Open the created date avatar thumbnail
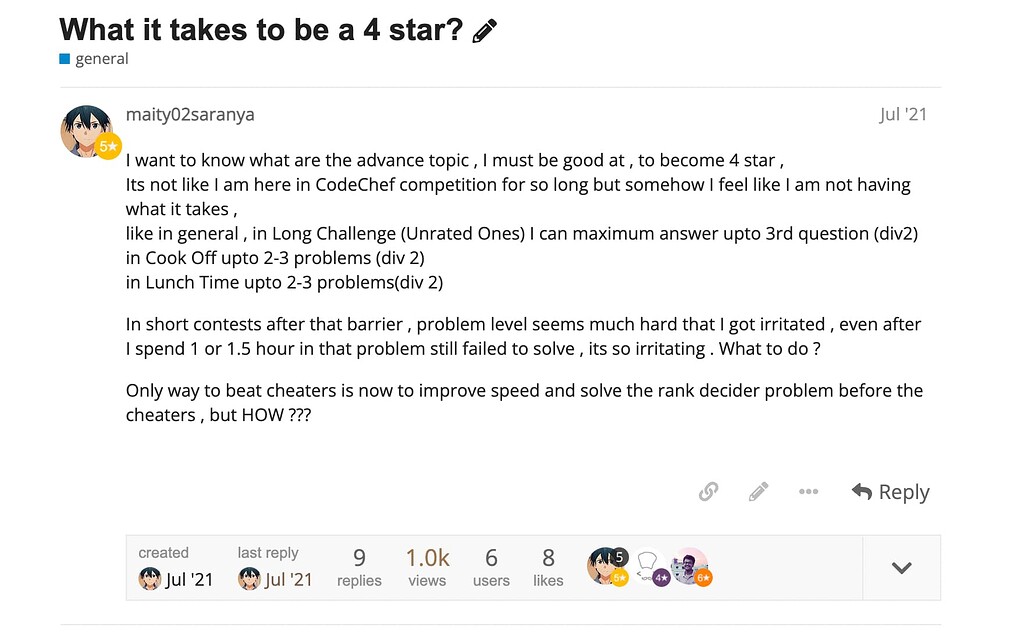The image size is (1024, 634). 149,578
